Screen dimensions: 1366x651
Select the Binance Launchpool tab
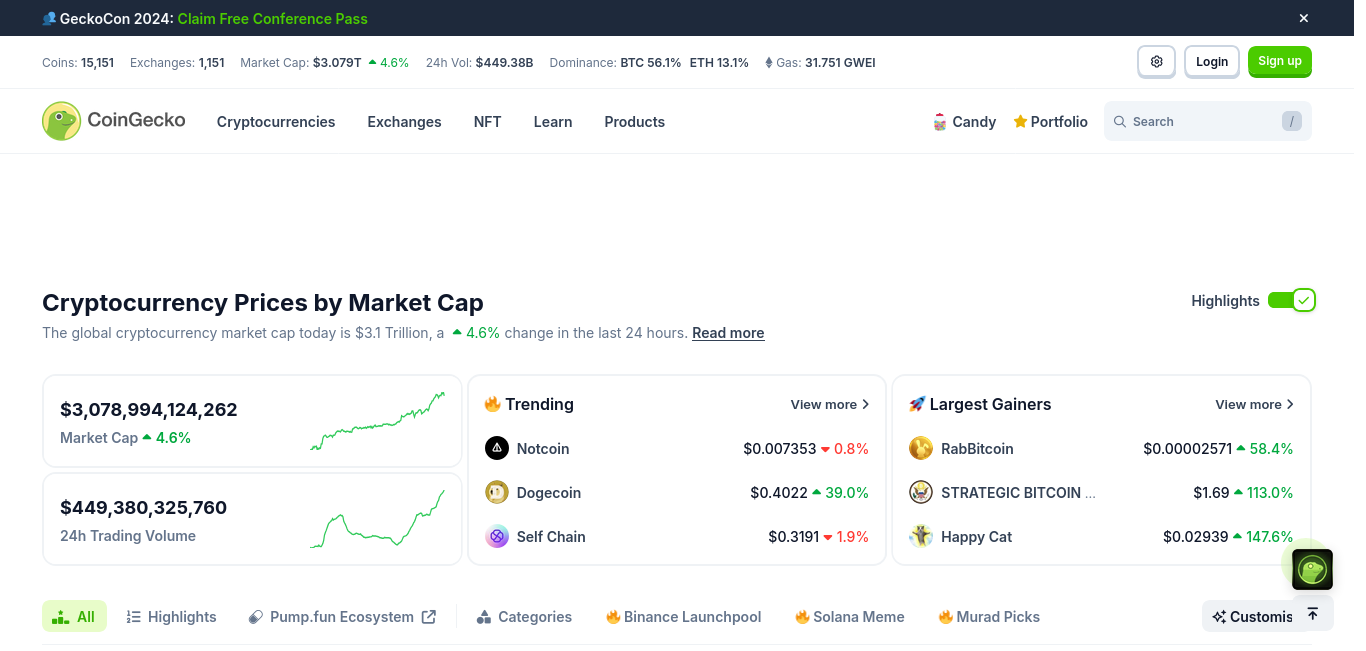point(683,617)
